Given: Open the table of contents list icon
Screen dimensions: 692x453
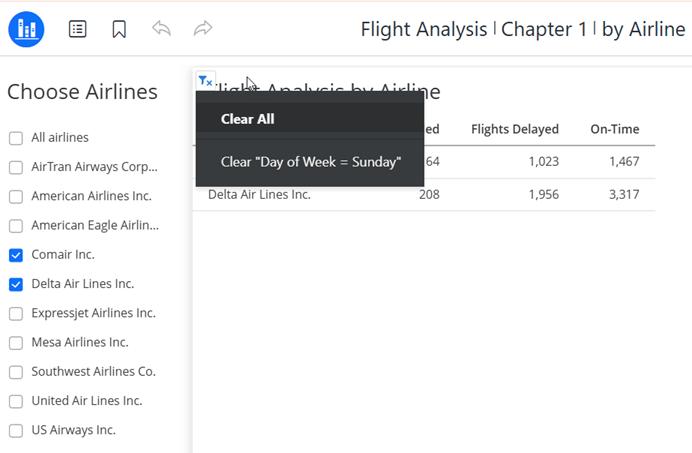Looking at the screenshot, I should (x=77, y=29).
